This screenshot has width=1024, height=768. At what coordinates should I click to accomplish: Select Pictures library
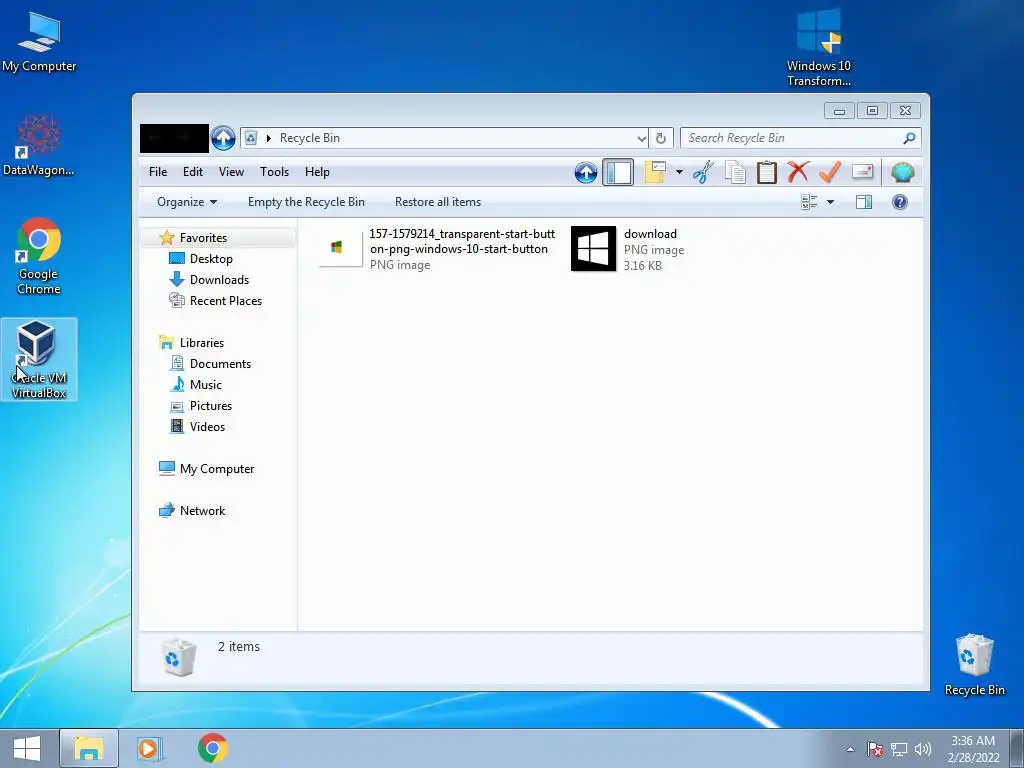click(x=211, y=405)
